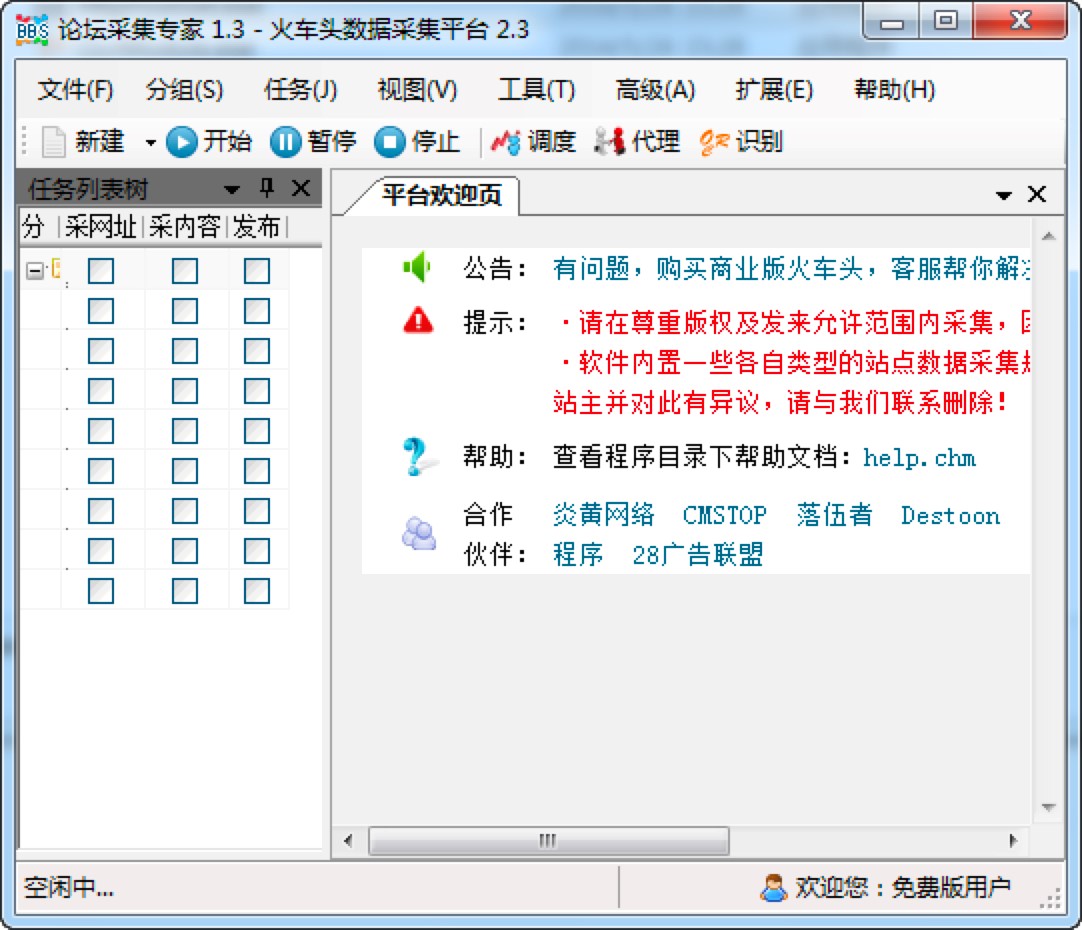Image resolution: width=1082 pixels, height=930 pixels.
Task: Click the announcement link about 商业版火车头
Action: (x=791, y=268)
